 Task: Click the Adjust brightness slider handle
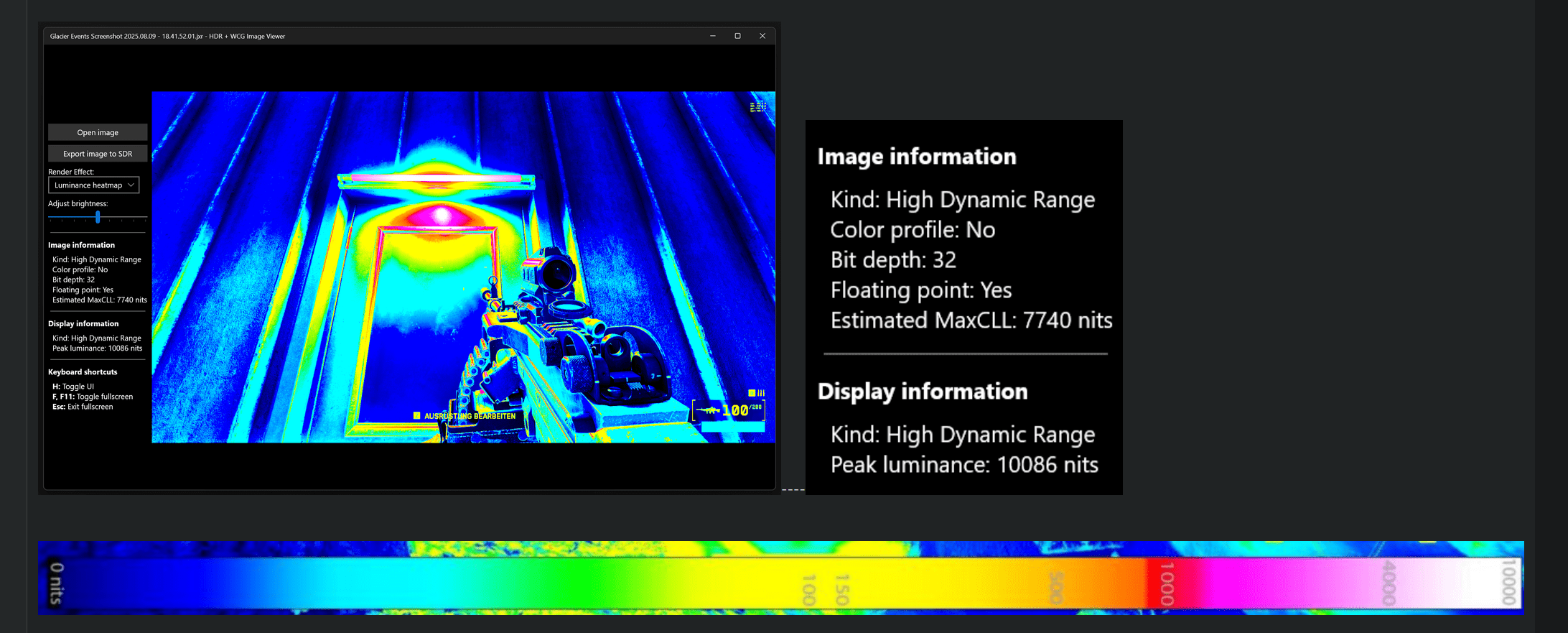point(98,217)
